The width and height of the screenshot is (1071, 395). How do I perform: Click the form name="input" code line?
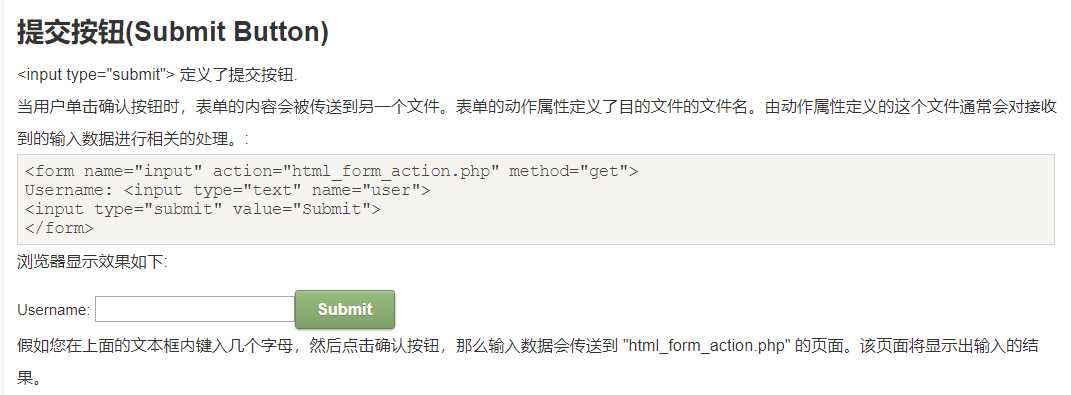coord(331,171)
